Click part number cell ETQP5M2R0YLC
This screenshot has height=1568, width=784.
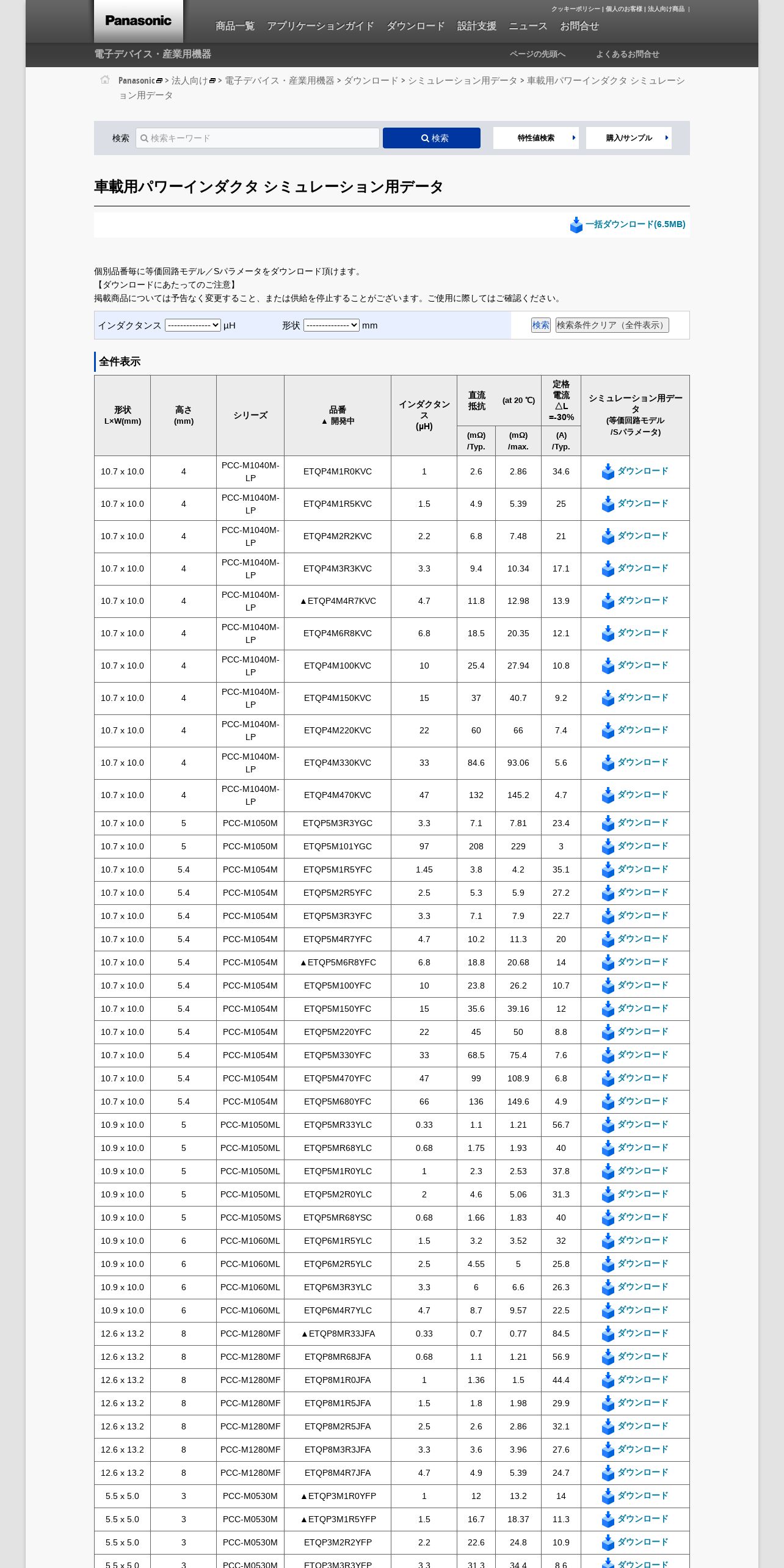338,1194
